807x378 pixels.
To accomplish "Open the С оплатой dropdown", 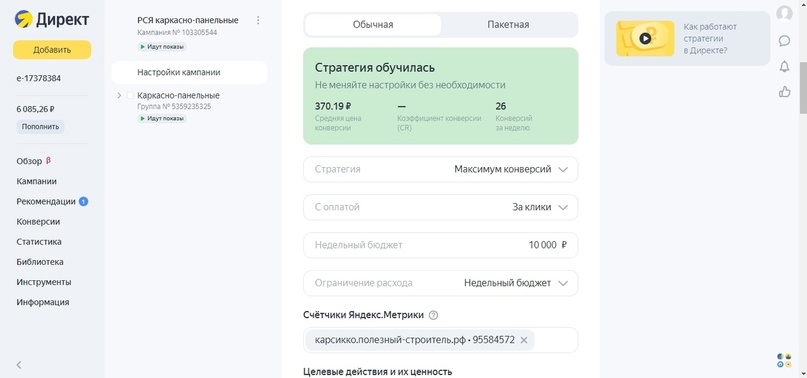I will [441, 207].
